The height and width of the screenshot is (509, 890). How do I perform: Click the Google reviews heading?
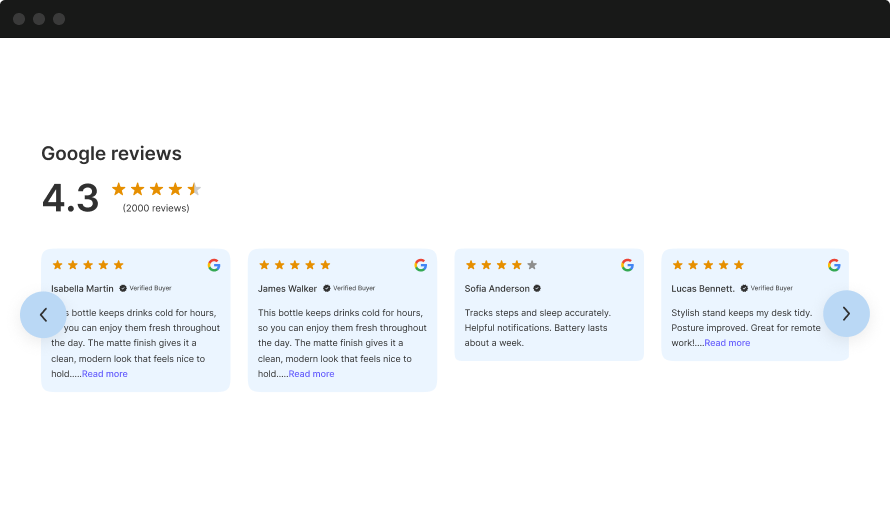(111, 153)
